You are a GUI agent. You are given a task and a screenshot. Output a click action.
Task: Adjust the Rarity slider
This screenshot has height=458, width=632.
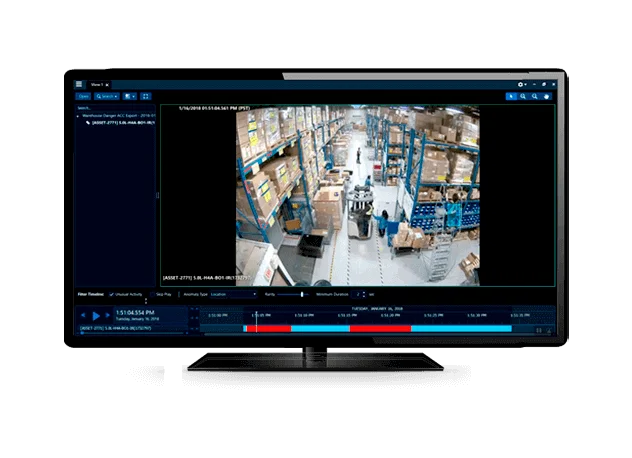[x=302, y=295]
